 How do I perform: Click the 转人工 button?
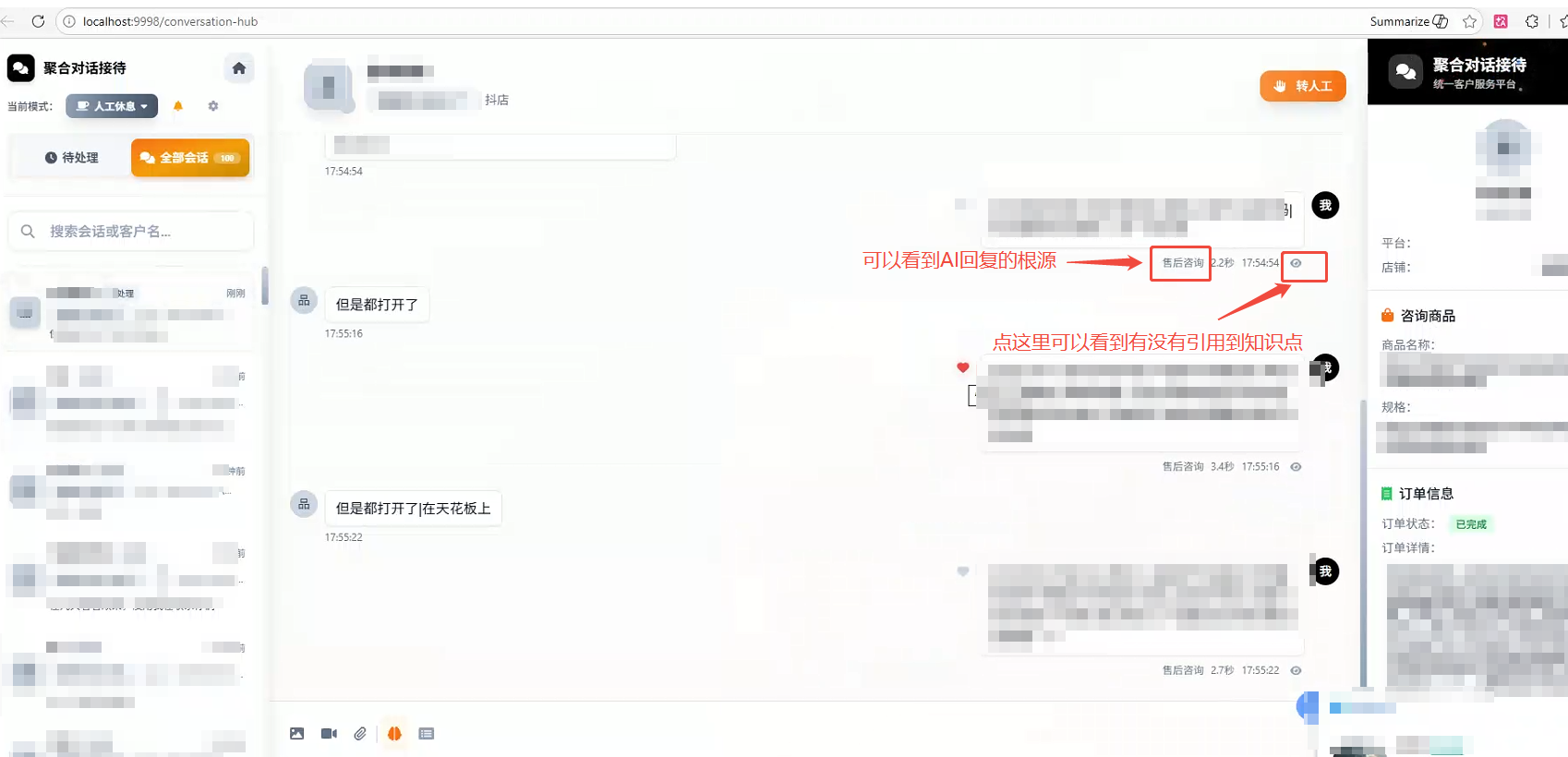(x=1303, y=86)
